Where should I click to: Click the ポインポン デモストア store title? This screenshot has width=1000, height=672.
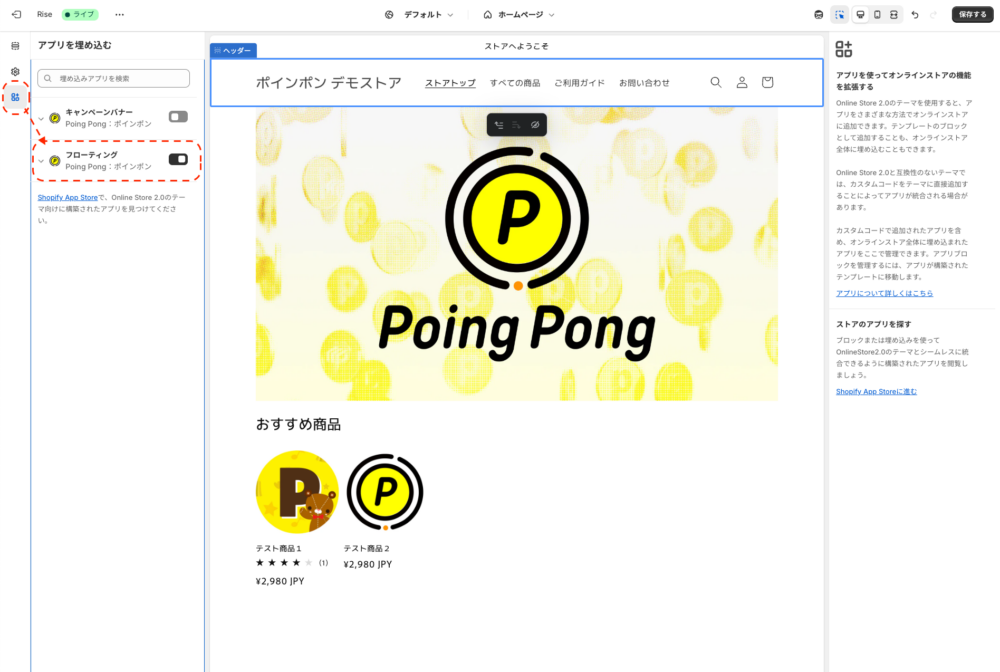328,83
